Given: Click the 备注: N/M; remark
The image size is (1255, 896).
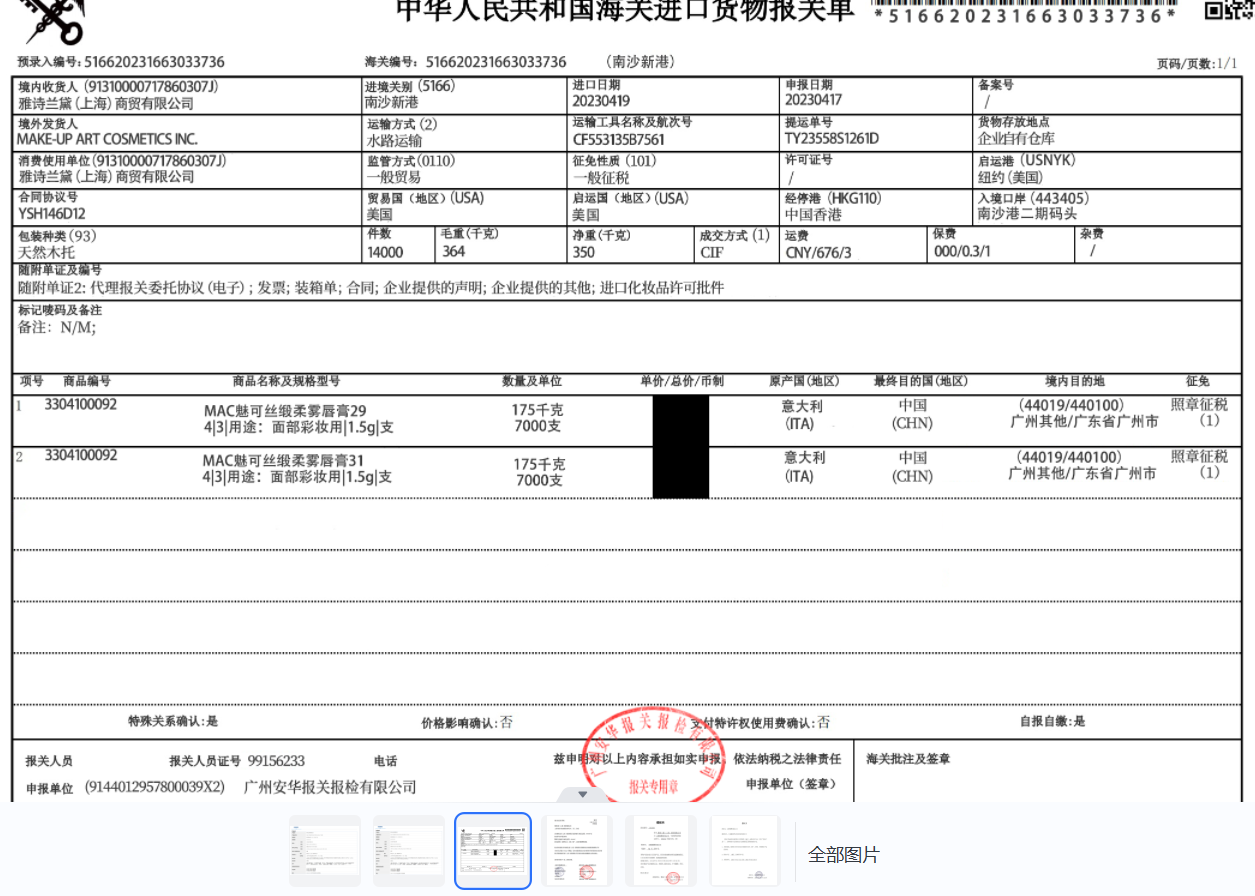Looking at the screenshot, I should tap(57, 327).
